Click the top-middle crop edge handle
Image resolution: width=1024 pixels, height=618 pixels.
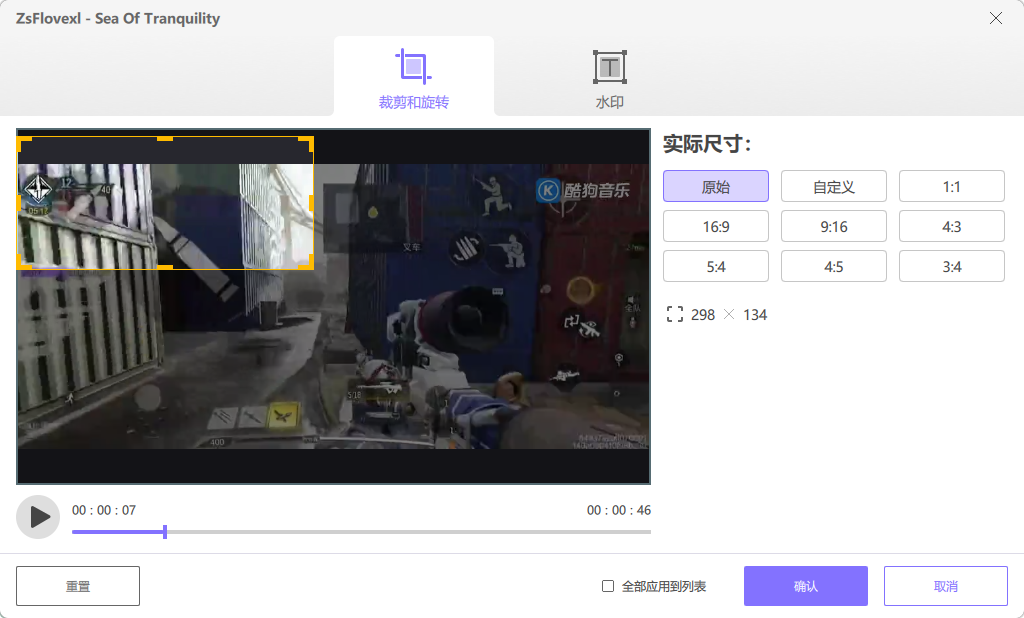coord(165,138)
